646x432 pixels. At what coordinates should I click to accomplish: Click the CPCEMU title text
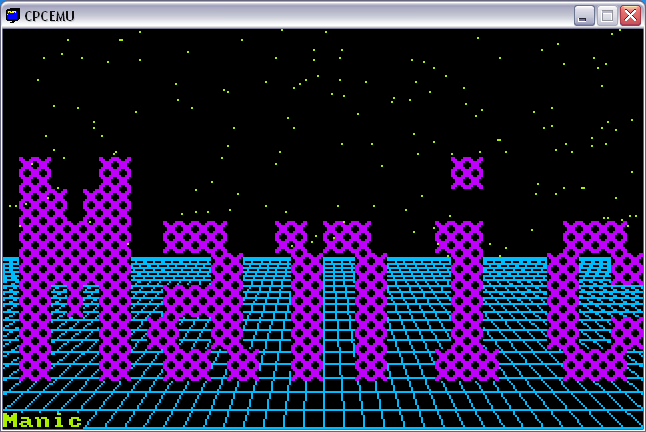coord(49,16)
